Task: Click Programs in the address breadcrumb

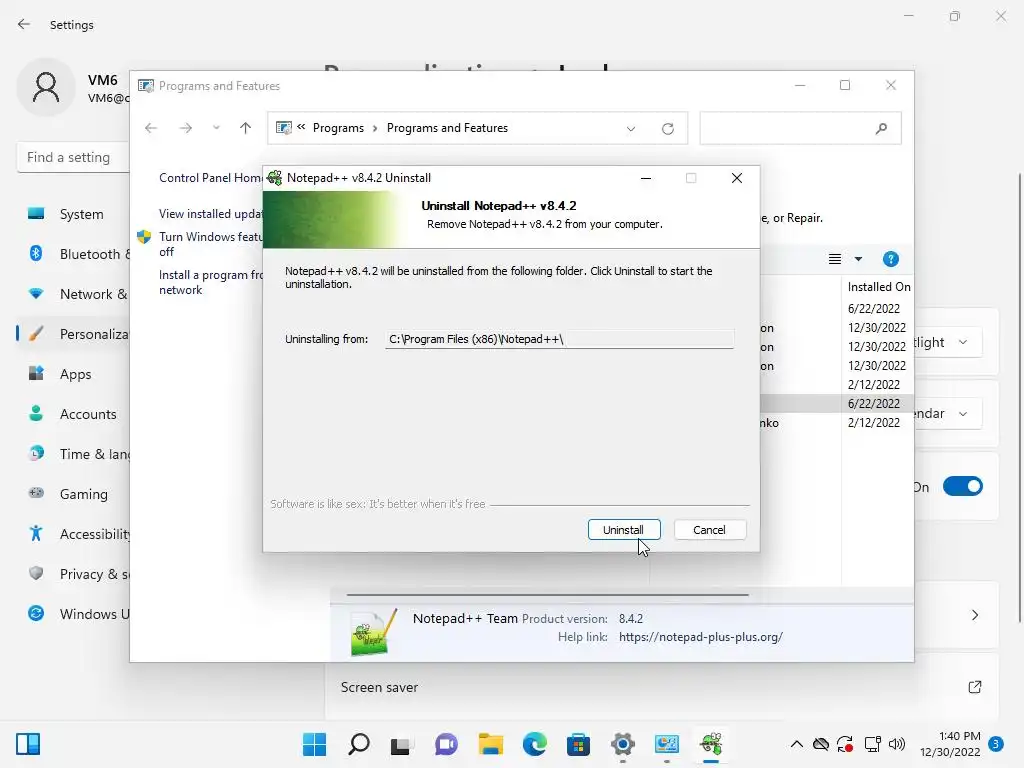Action: 338,128
